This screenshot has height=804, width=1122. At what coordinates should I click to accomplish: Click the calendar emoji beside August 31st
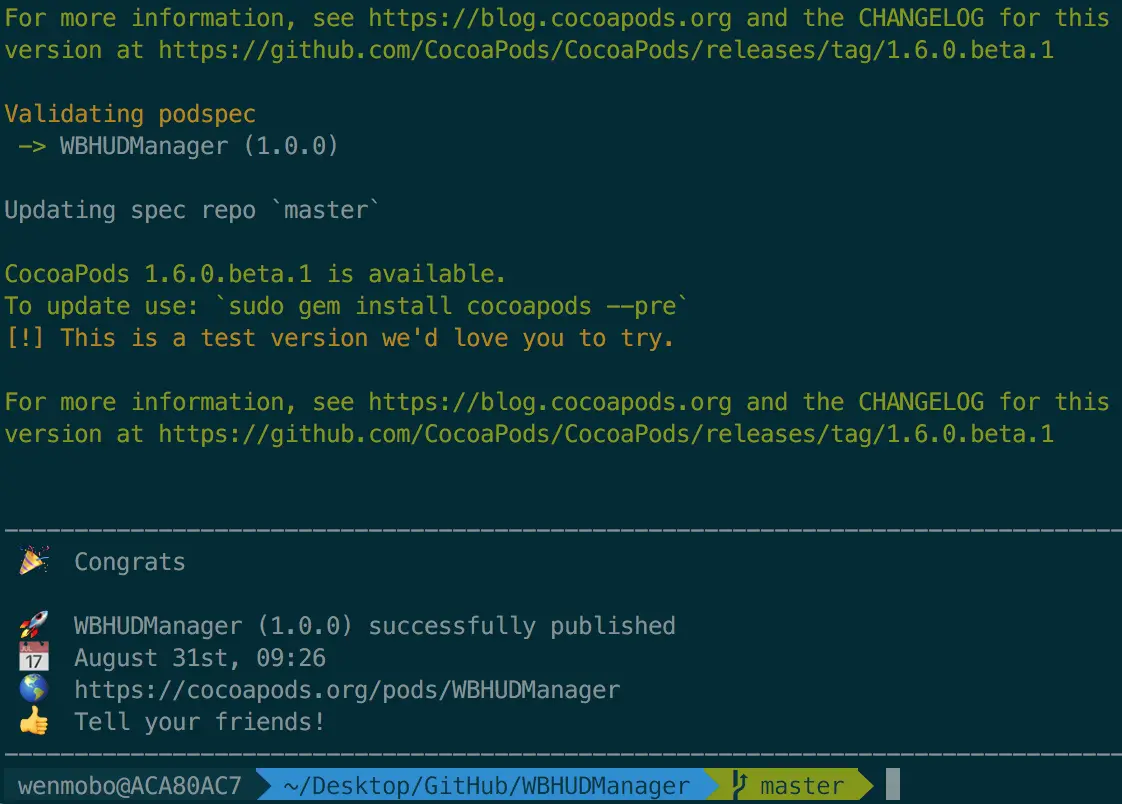[34, 657]
